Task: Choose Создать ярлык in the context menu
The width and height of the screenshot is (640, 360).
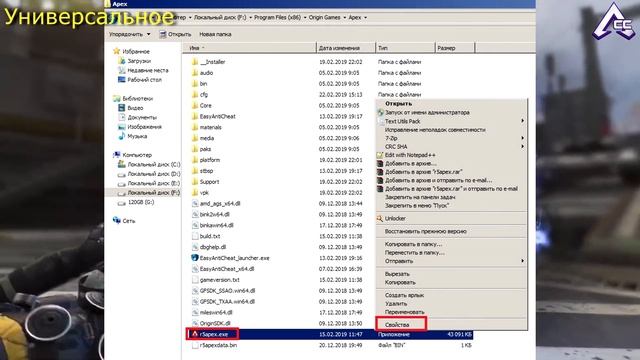Action: click(404, 295)
